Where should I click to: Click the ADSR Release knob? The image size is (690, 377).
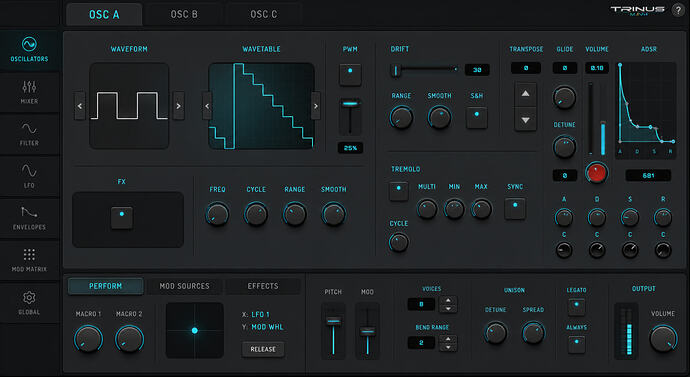pyautogui.click(x=663, y=217)
